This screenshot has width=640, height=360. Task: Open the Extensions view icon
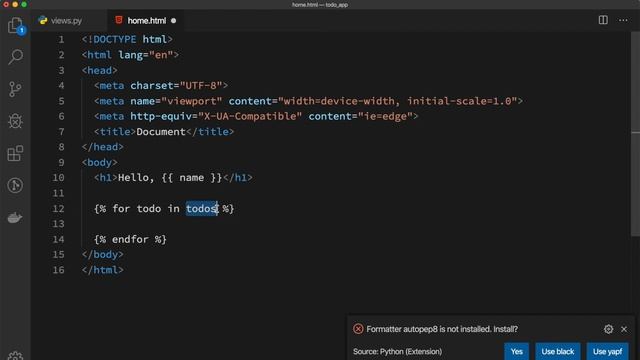pos(15,153)
